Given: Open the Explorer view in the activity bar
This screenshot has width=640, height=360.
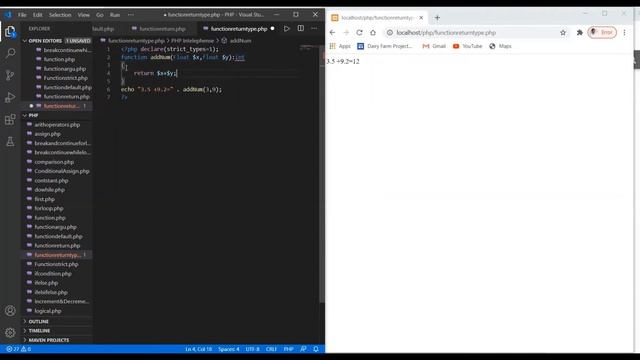Looking at the screenshot, I should (x=10, y=32).
